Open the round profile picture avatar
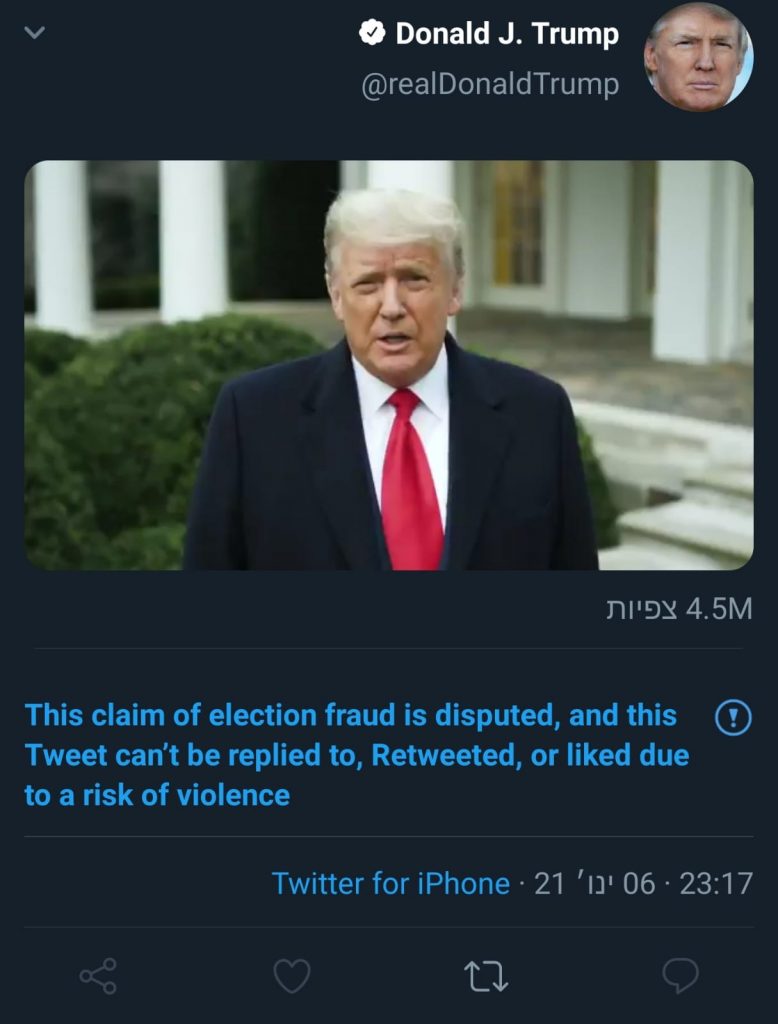Viewport: 778px width, 1024px height. 698,56
